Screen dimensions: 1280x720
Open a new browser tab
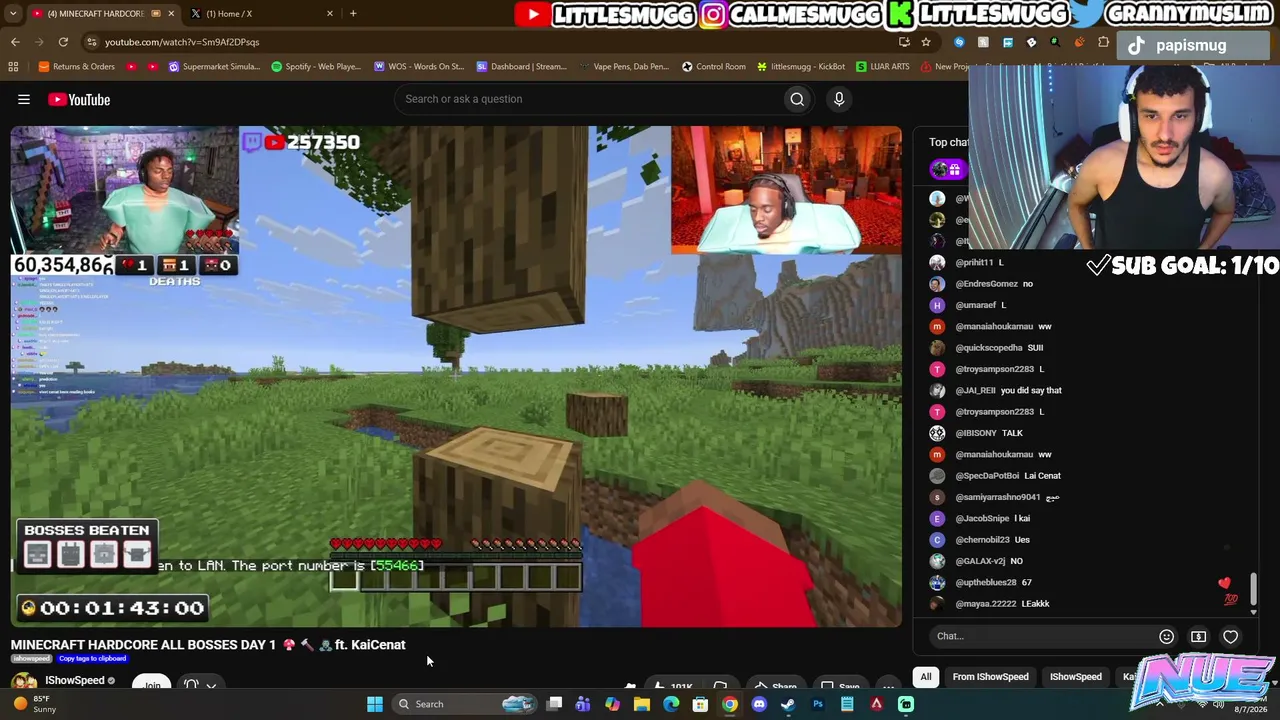(353, 13)
